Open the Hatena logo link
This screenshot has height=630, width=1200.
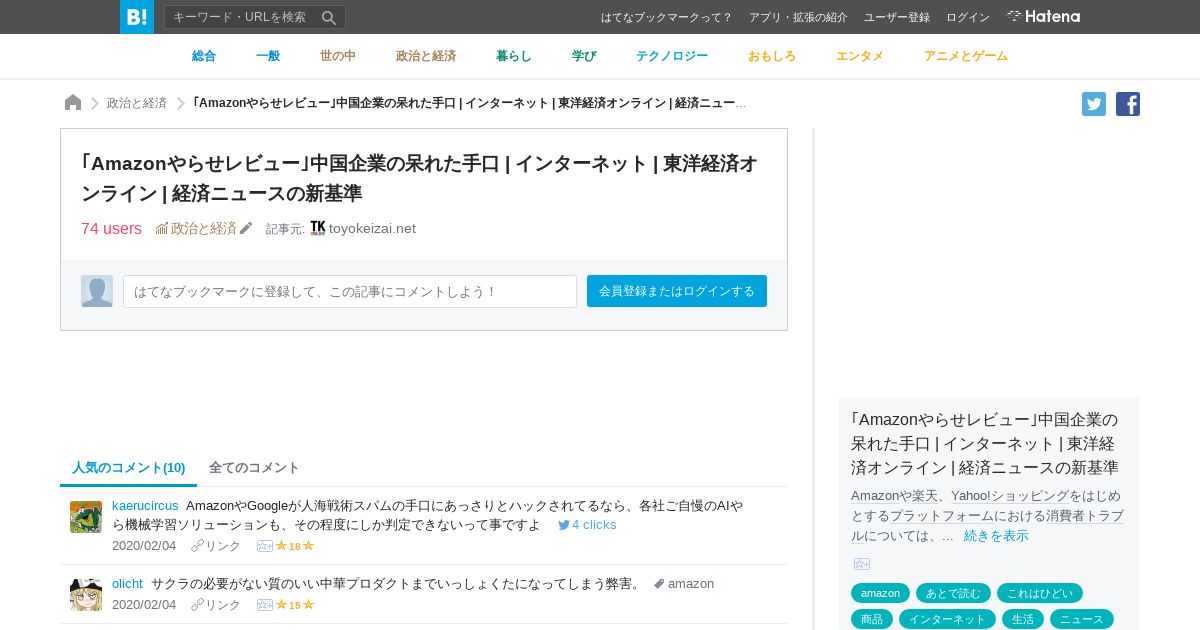tap(1043, 17)
